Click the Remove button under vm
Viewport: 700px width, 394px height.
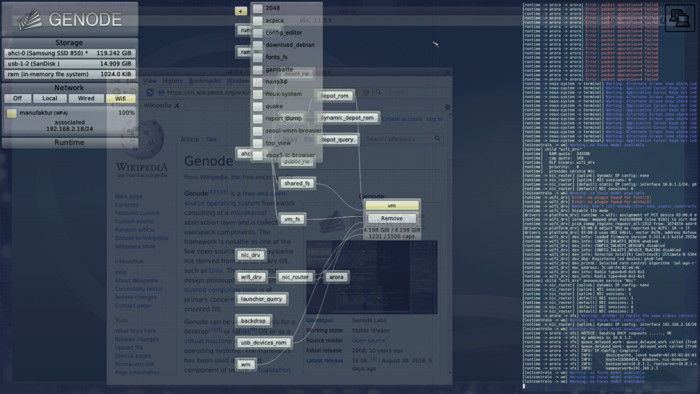click(392, 219)
